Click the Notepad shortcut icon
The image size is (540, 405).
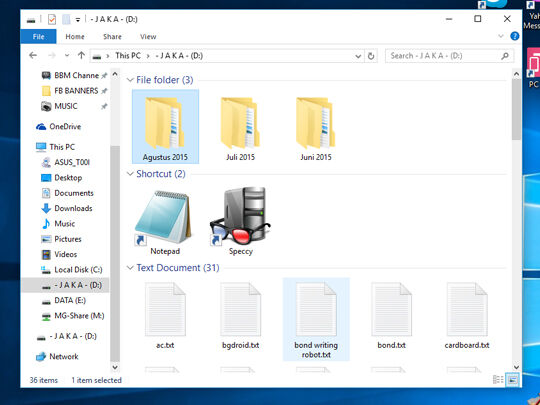point(163,217)
